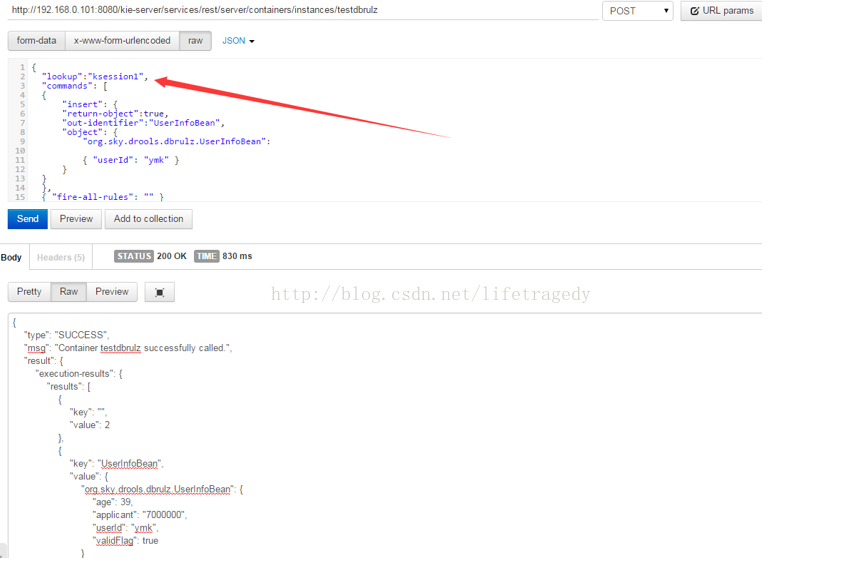
Task: Click the TIME label badge
Action: pyautogui.click(x=206, y=256)
